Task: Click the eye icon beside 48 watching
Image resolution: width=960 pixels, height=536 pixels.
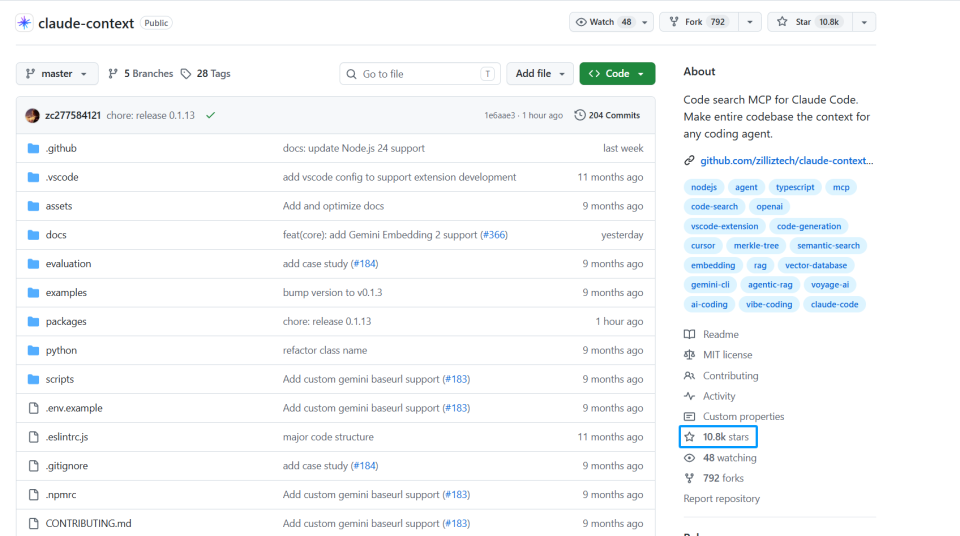Action: 689,458
